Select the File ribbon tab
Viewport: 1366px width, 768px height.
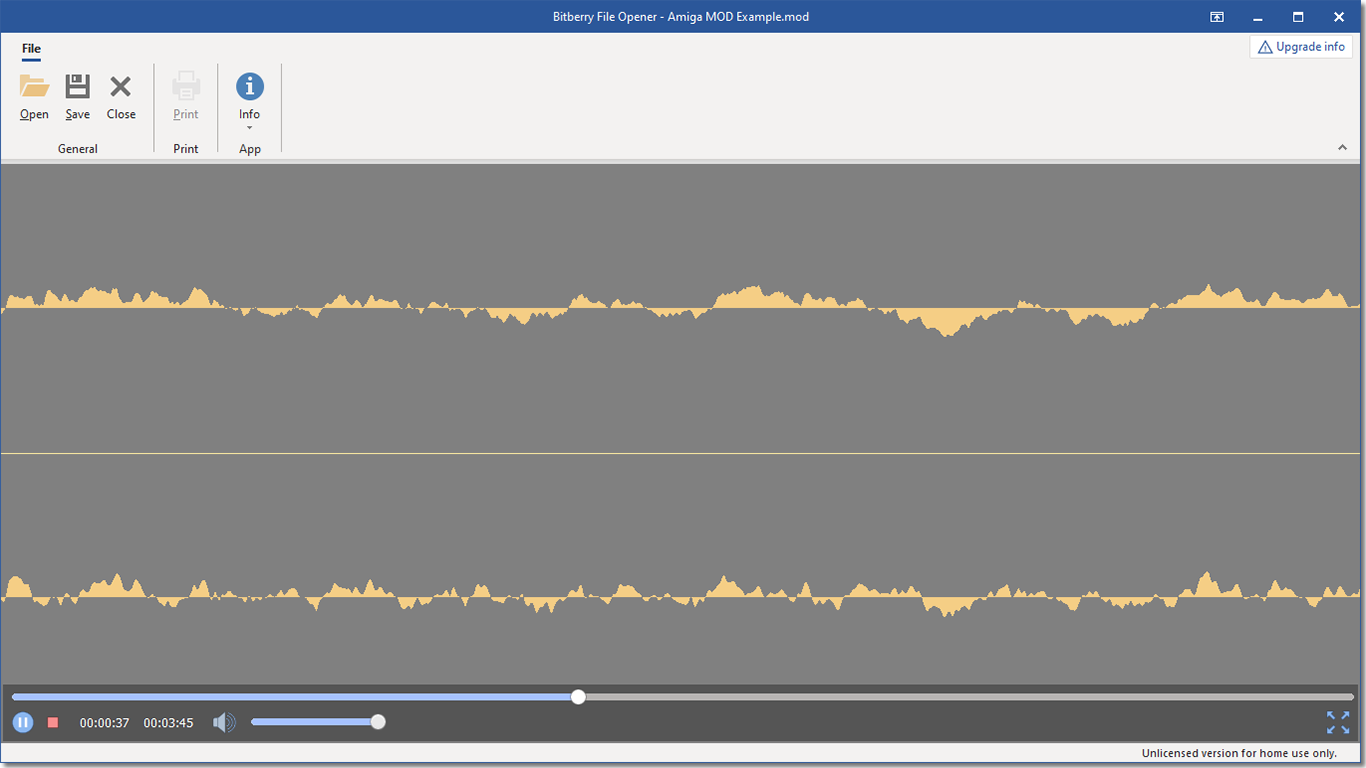point(31,48)
